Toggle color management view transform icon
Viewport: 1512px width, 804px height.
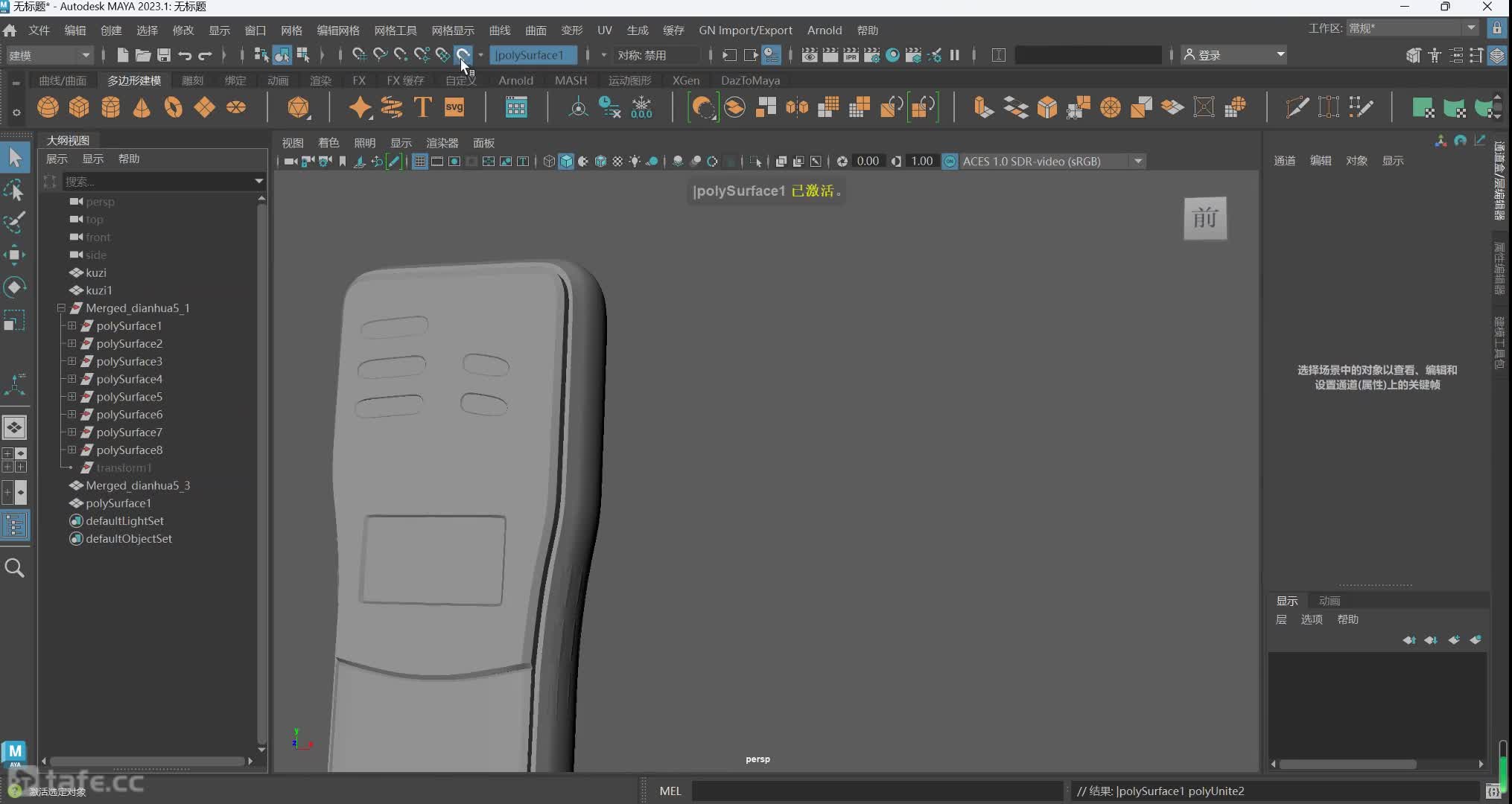point(950,162)
